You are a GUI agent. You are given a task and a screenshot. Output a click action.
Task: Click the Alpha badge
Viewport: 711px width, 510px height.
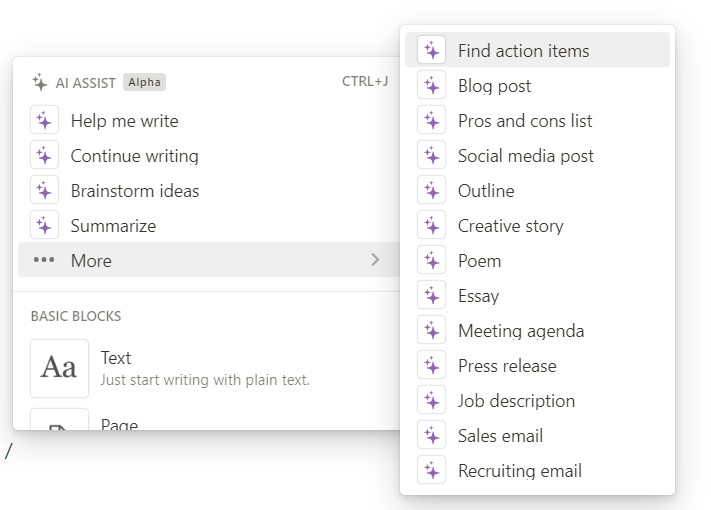click(x=144, y=82)
